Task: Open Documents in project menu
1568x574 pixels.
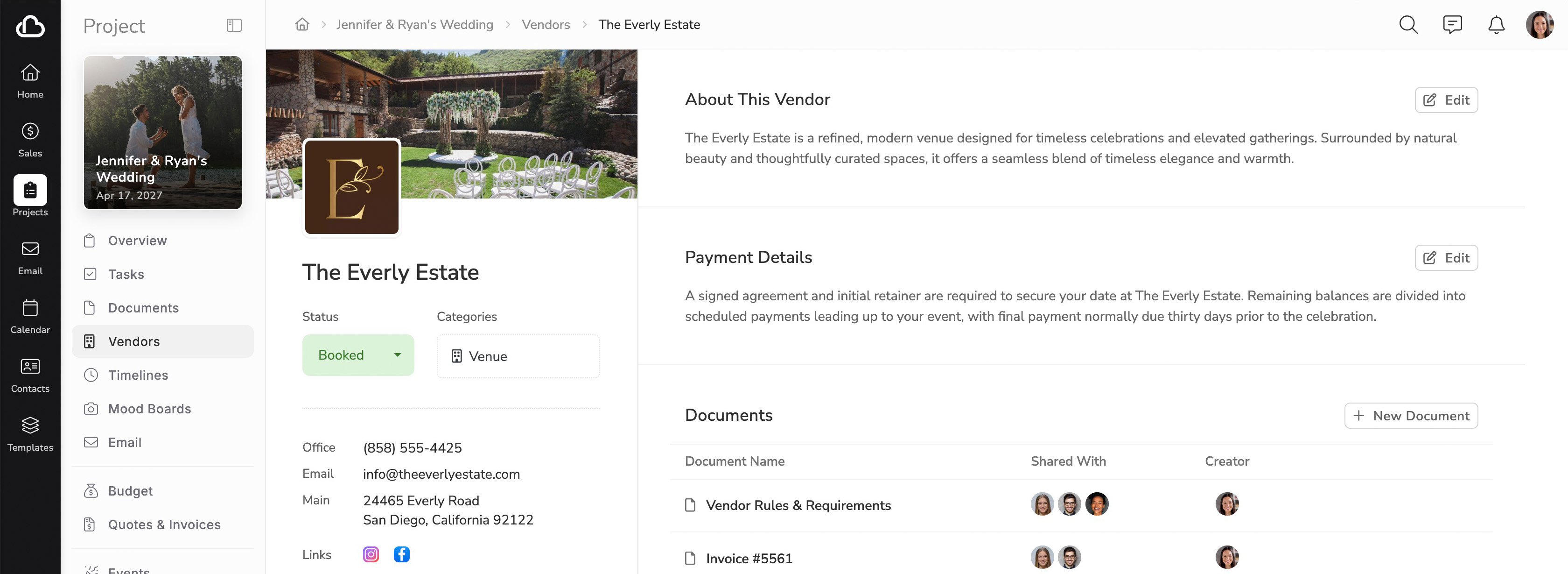Action: [x=162, y=308]
